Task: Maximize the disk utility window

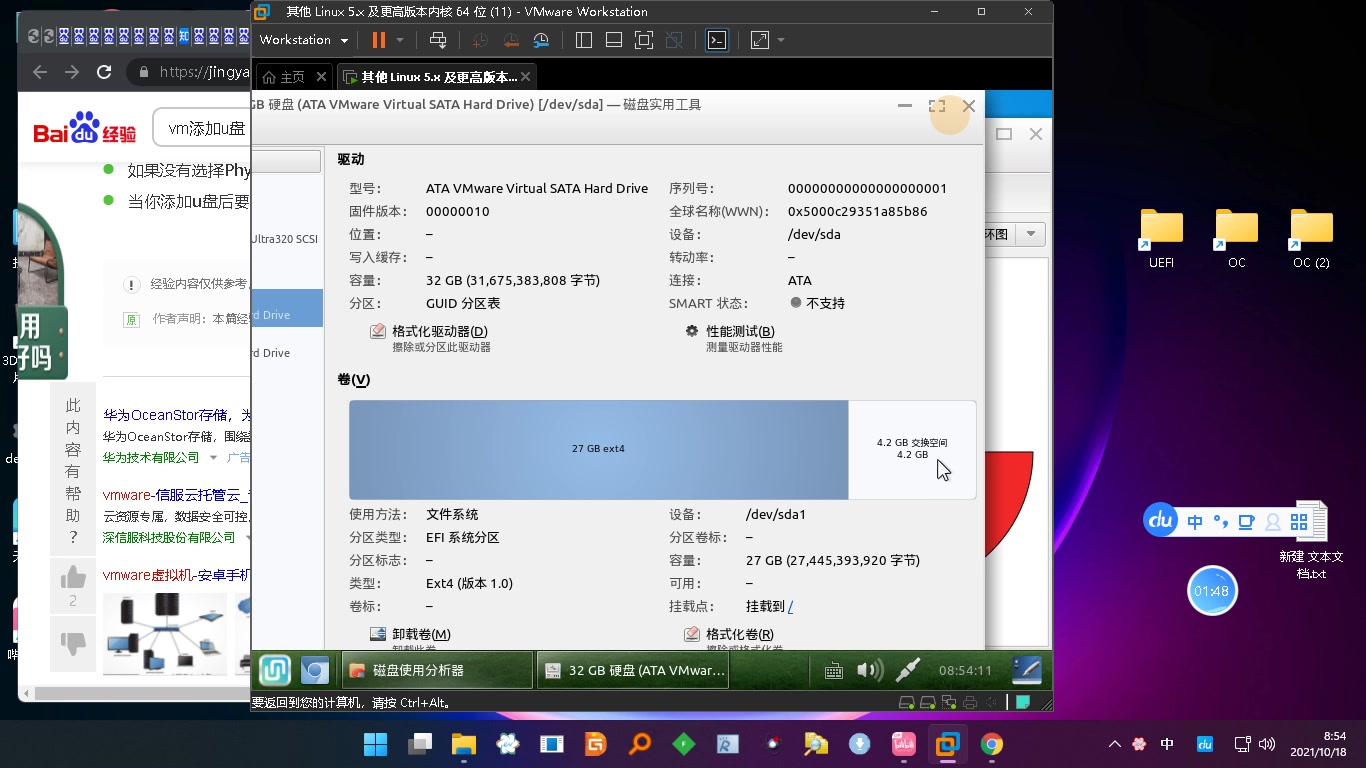Action: click(x=937, y=105)
